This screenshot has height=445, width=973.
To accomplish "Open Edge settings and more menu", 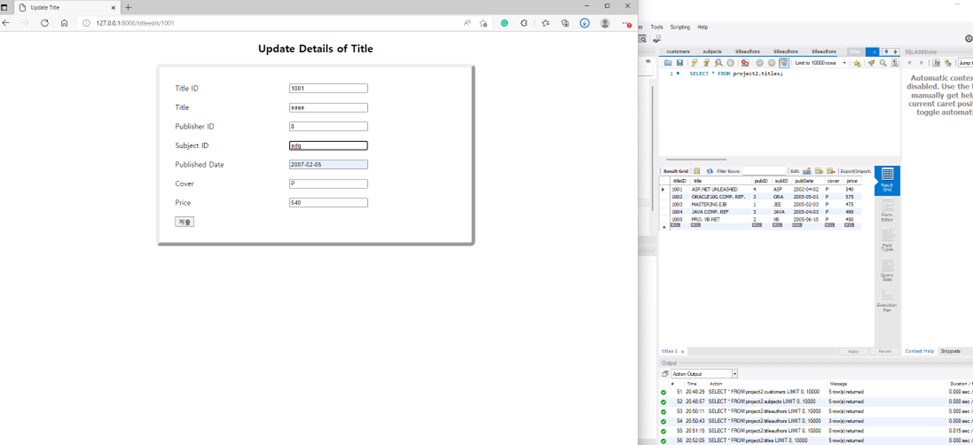I will pos(626,23).
